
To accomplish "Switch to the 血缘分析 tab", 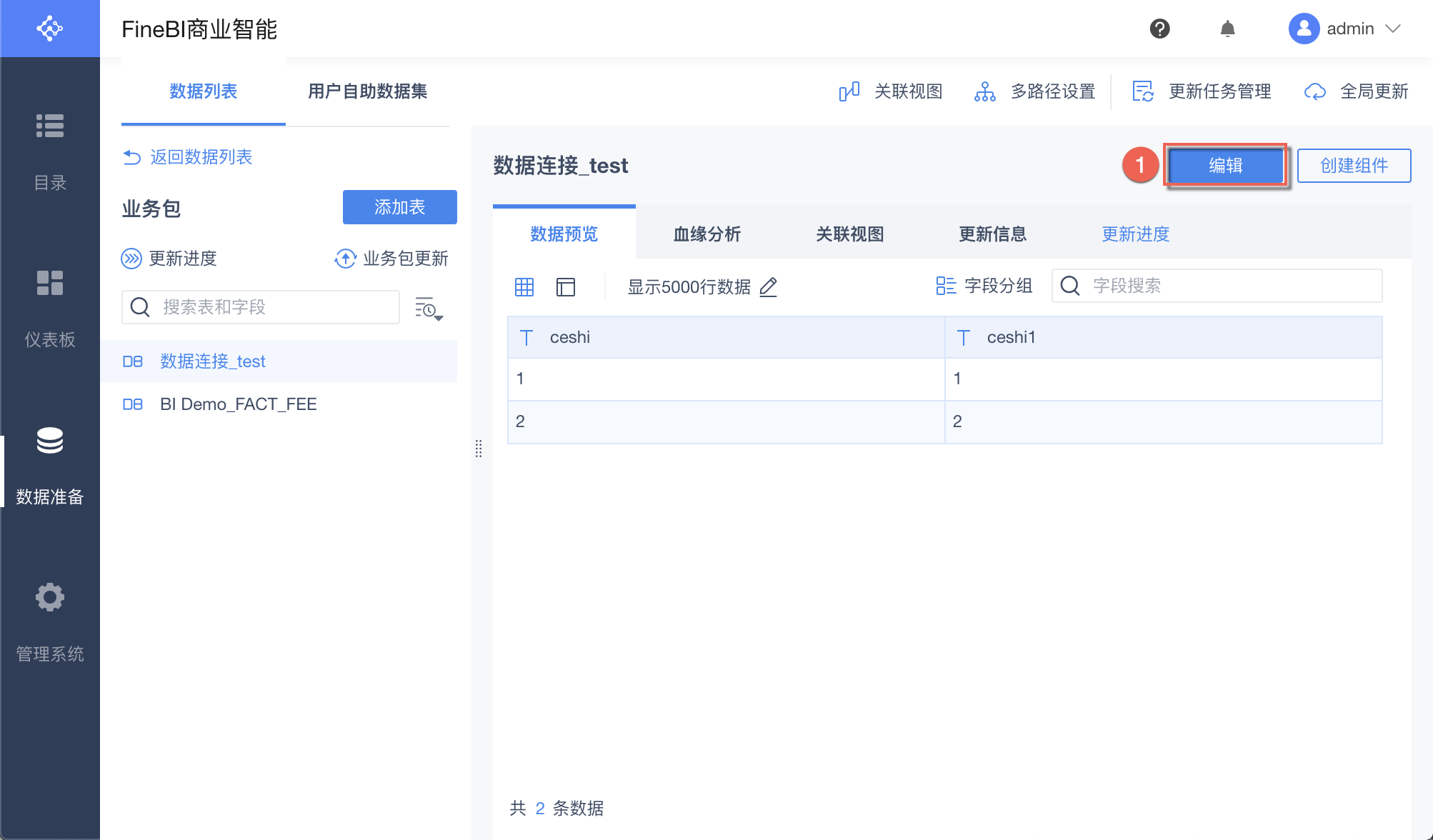I will point(706,234).
